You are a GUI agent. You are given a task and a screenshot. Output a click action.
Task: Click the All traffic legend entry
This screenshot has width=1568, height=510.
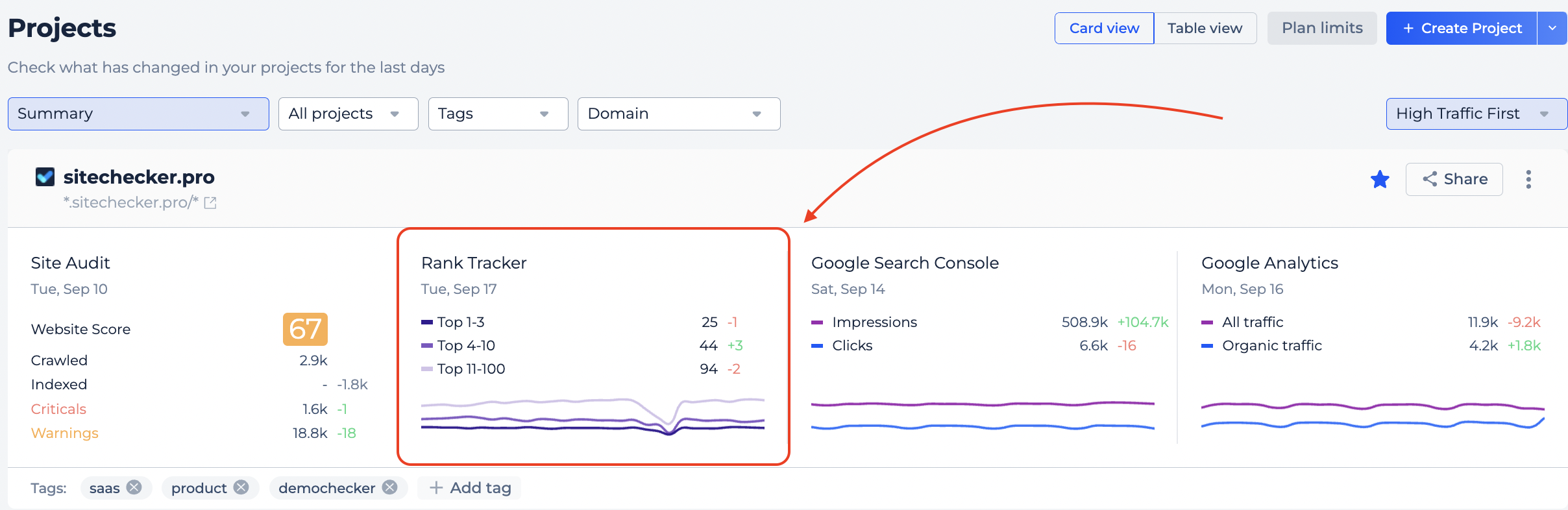(1242, 322)
